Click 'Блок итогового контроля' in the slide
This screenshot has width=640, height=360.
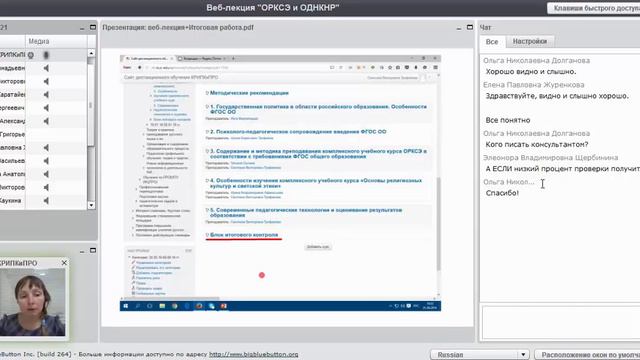(x=244, y=235)
